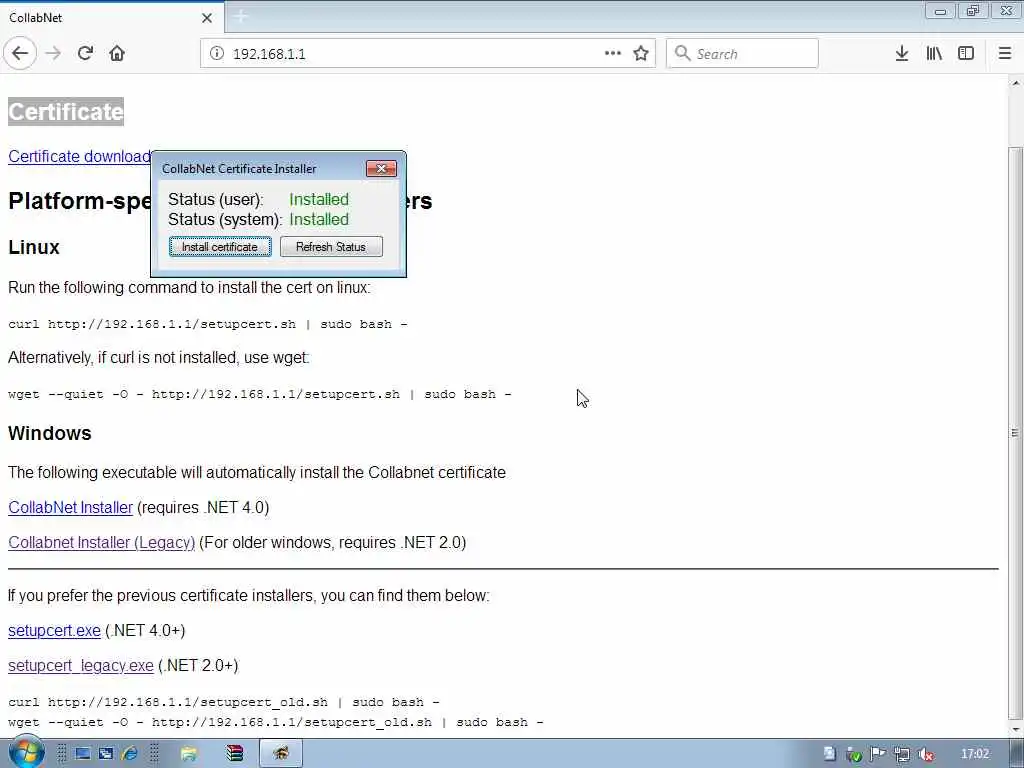Click the forward navigation arrow
The image size is (1024, 768).
54,53
